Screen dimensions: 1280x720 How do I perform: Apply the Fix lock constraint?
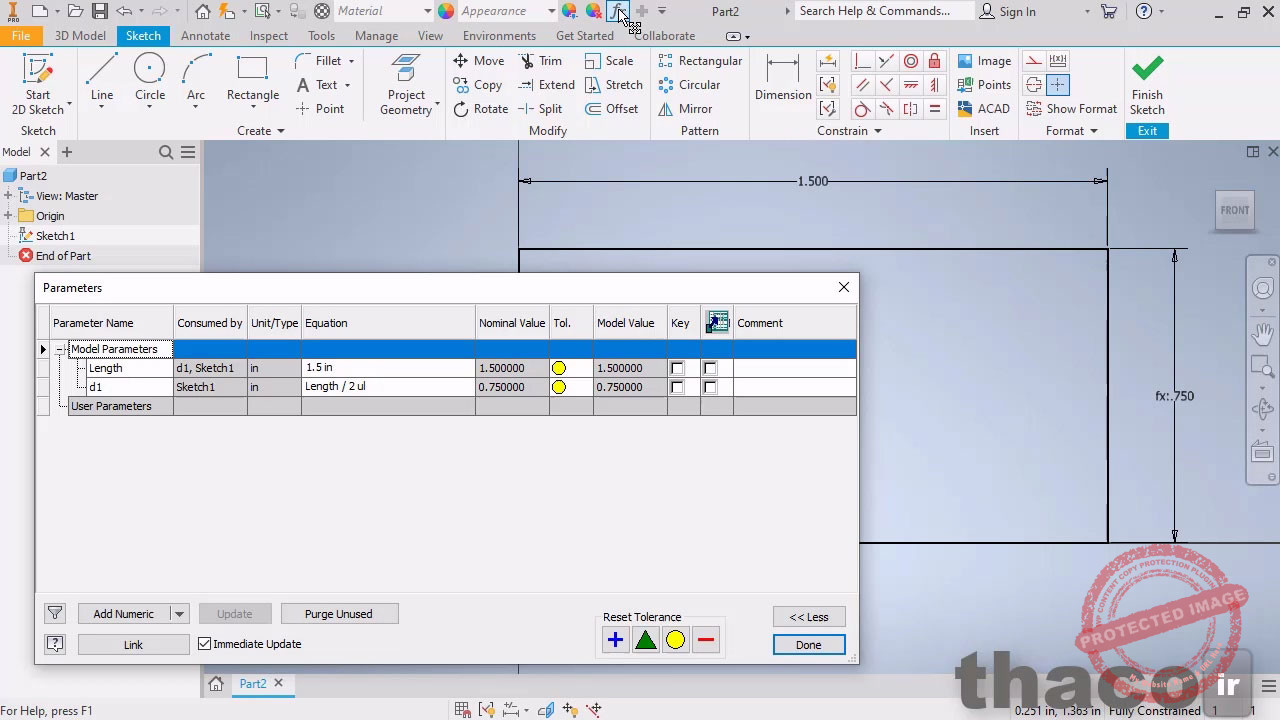click(x=934, y=61)
